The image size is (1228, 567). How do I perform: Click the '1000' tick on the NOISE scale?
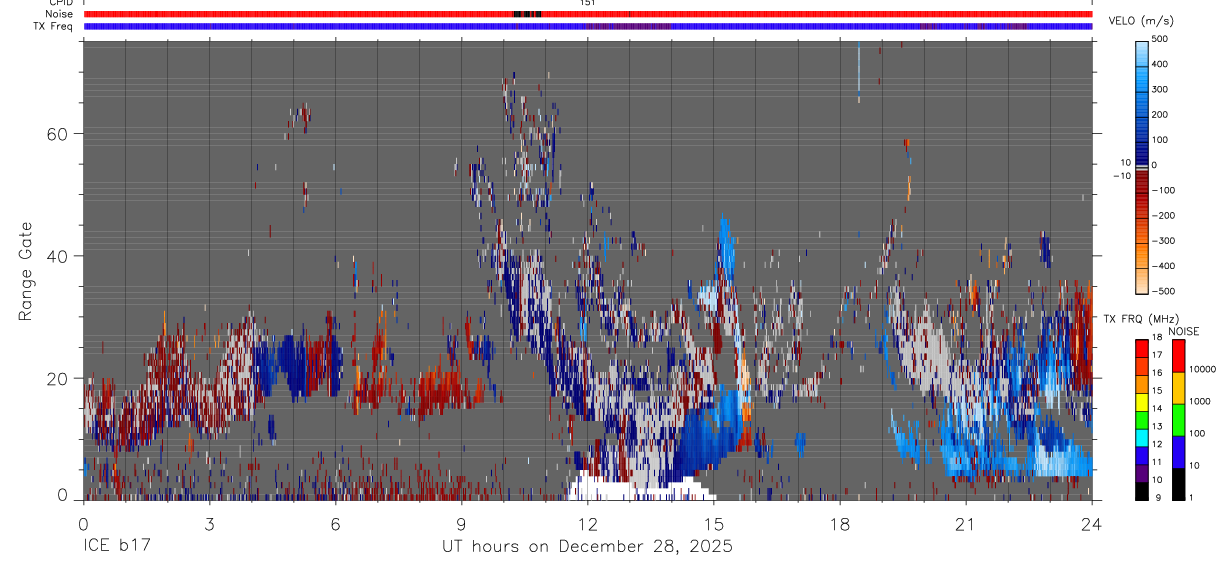pos(1202,402)
